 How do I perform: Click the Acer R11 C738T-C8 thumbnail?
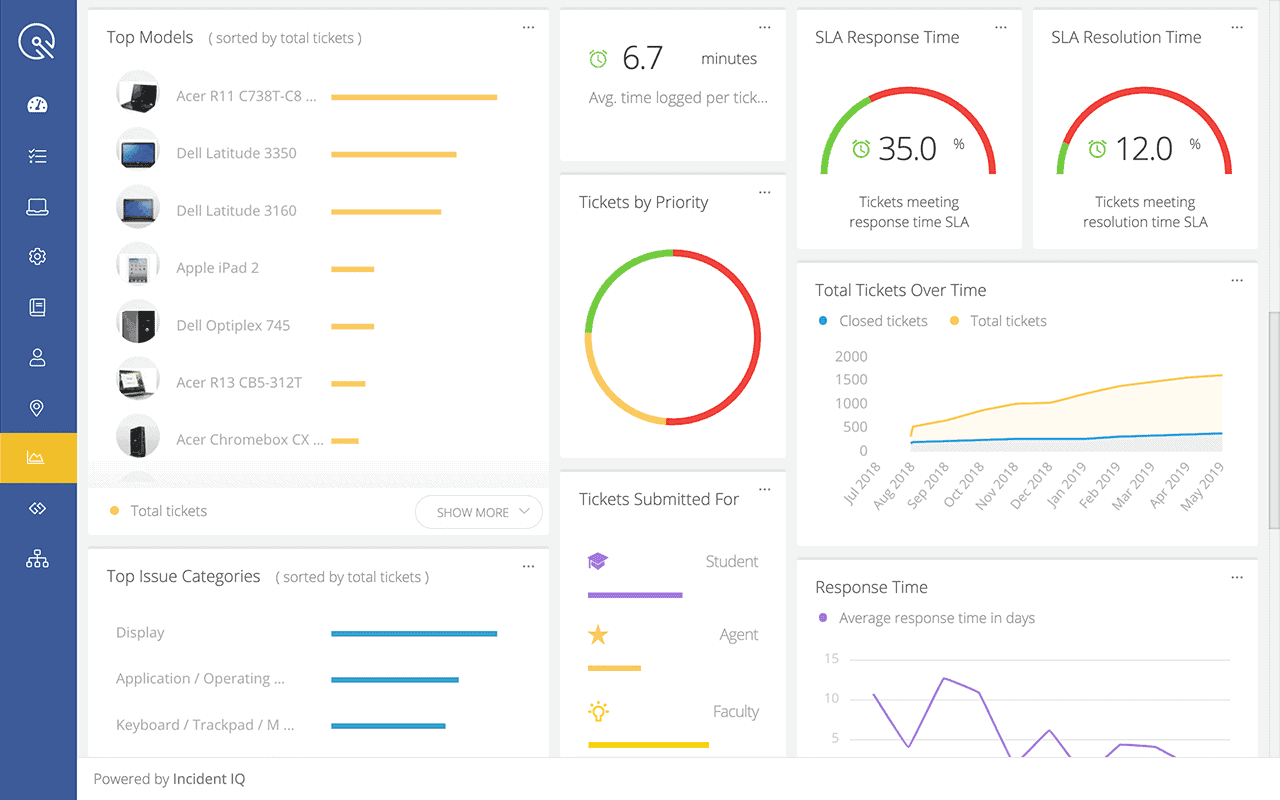138,93
